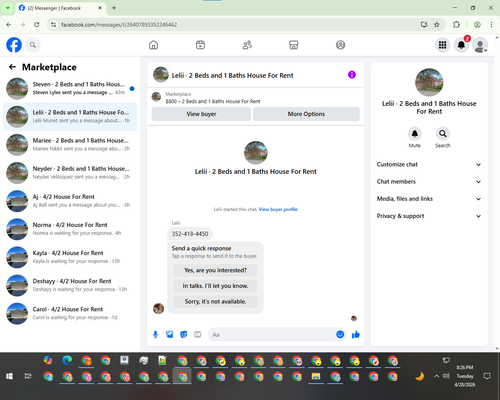The image size is (500, 400).
Task: Click the $800 Marketplace listing banner text
Action: [x=213, y=101]
